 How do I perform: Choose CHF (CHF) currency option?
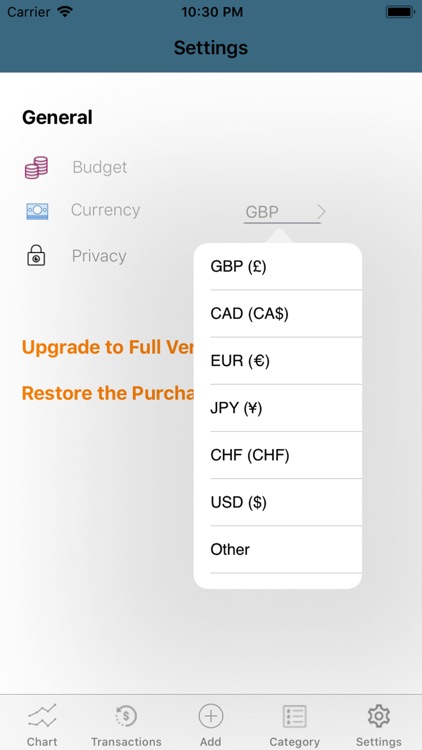[x=278, y=455]
